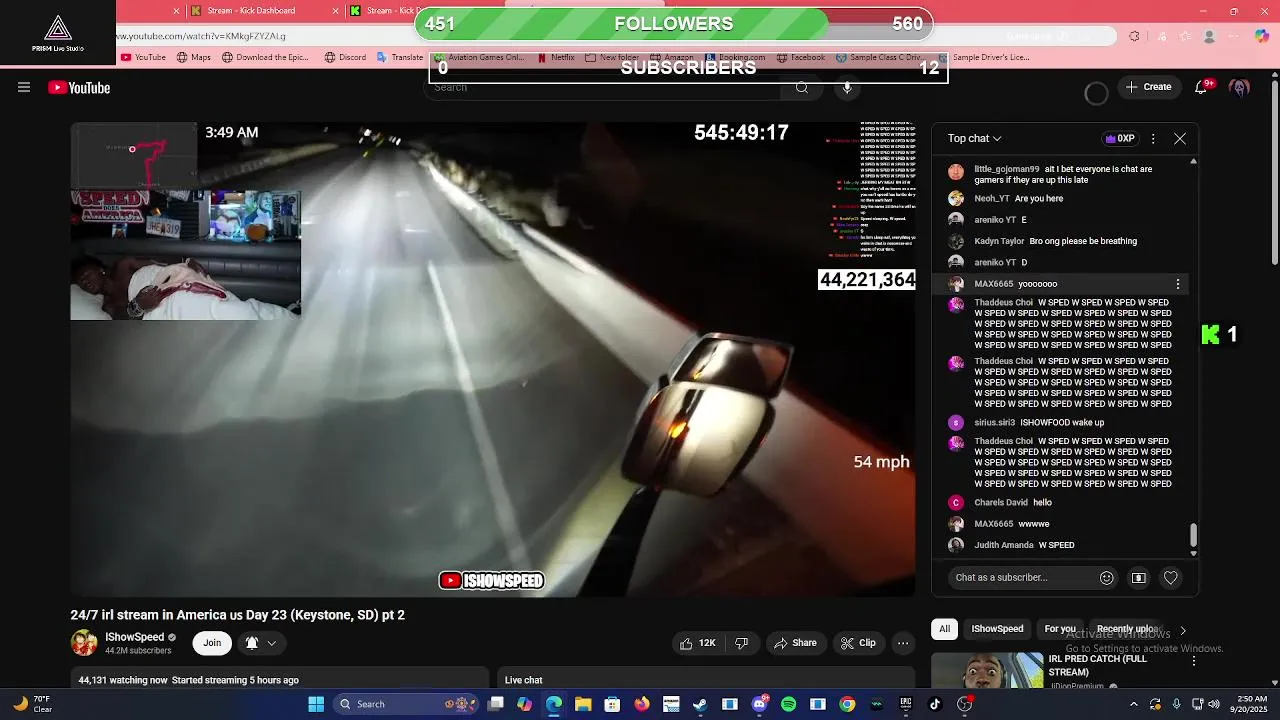
Task: Like the video with thumbs up
Action: pos(698,643)
